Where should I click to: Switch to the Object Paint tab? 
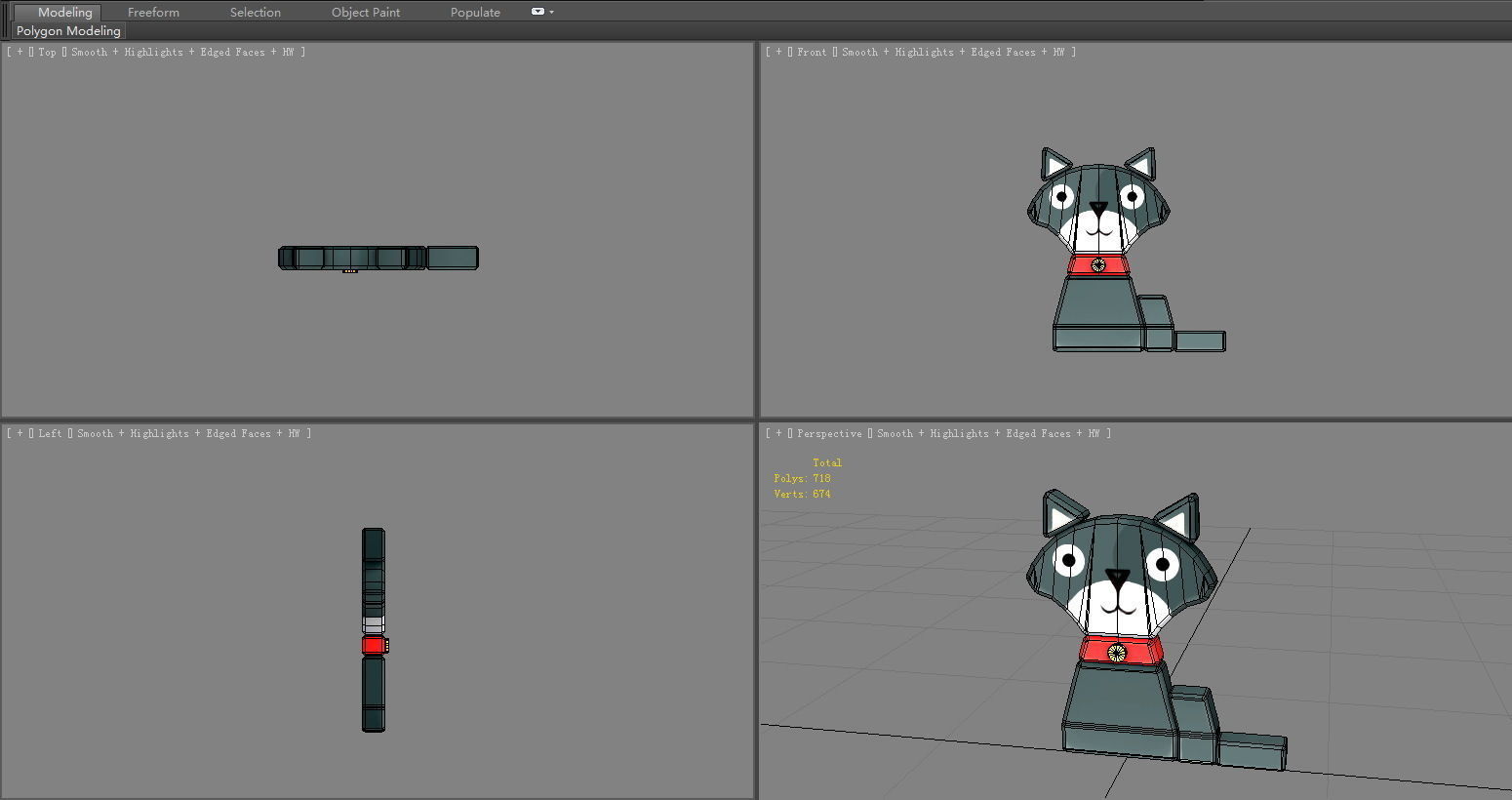pos(366,12)
